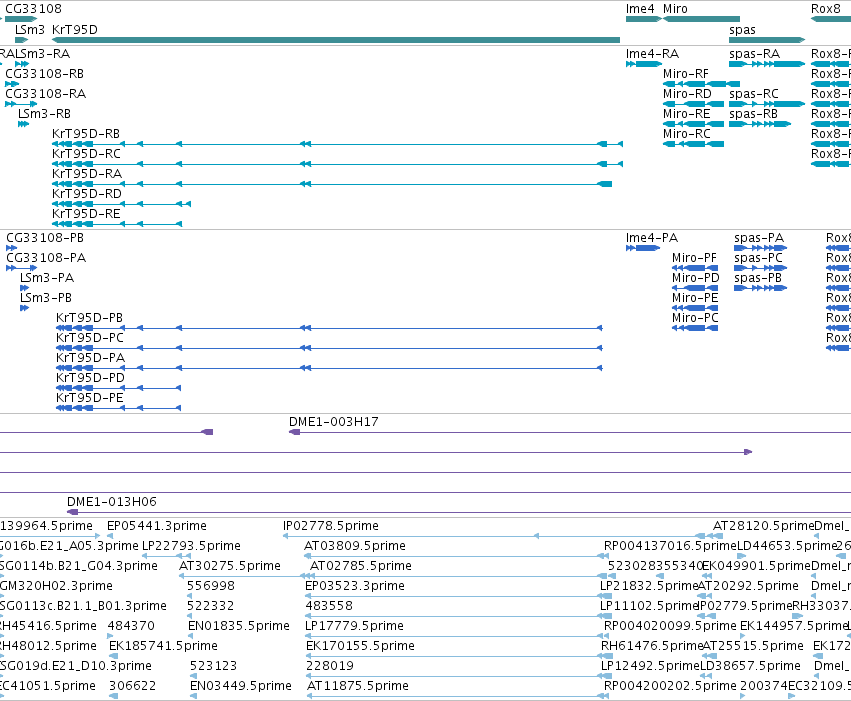Open the KrT95D-RA transcript
The image size is (851, 701).
[332, 184]
